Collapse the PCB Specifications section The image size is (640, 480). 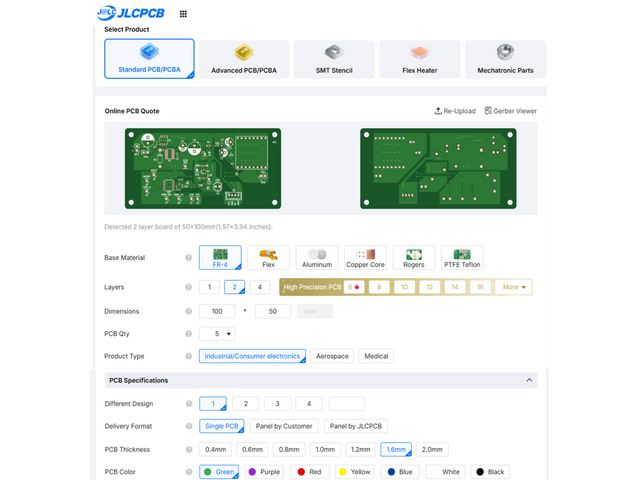[529, 380]
